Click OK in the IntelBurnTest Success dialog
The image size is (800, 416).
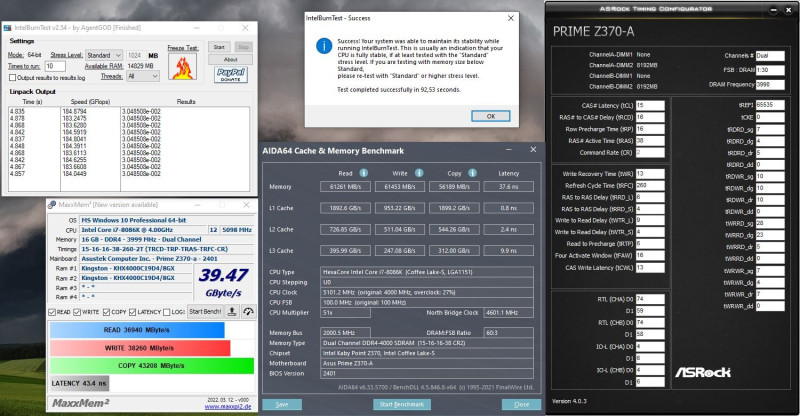point(490,116)
